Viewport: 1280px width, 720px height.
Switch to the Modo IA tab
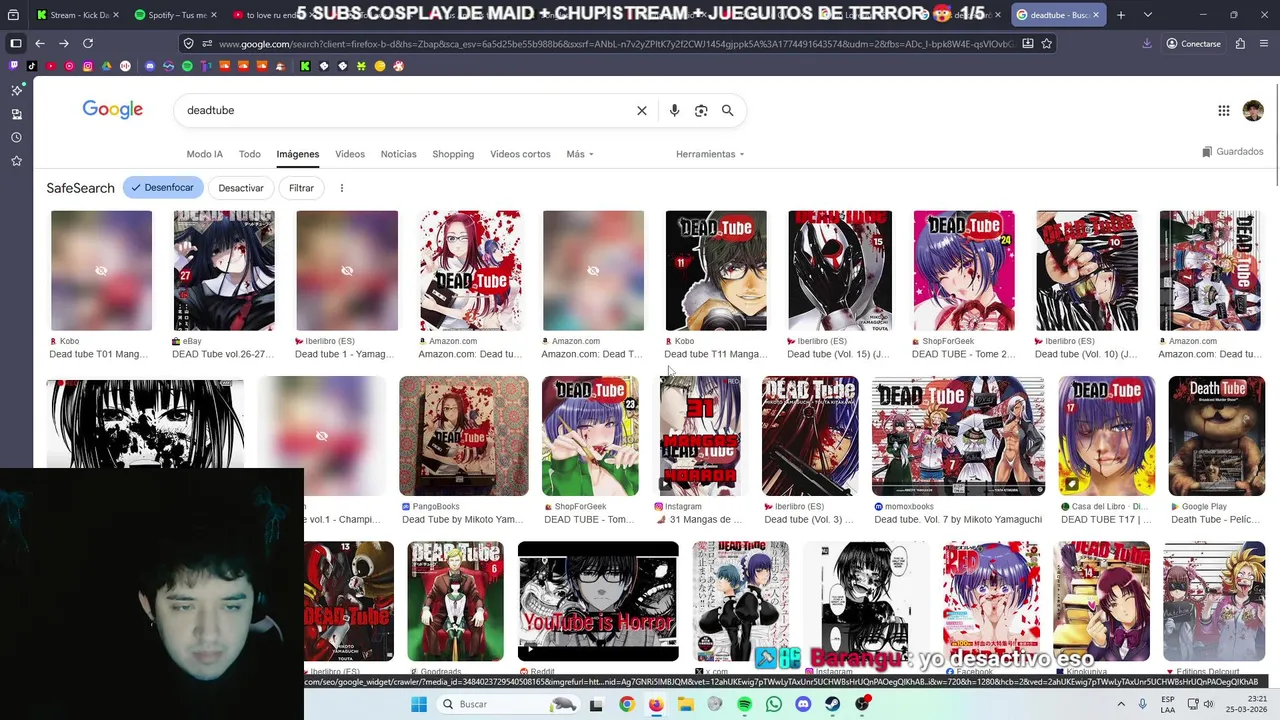click(x=204, y=154)
